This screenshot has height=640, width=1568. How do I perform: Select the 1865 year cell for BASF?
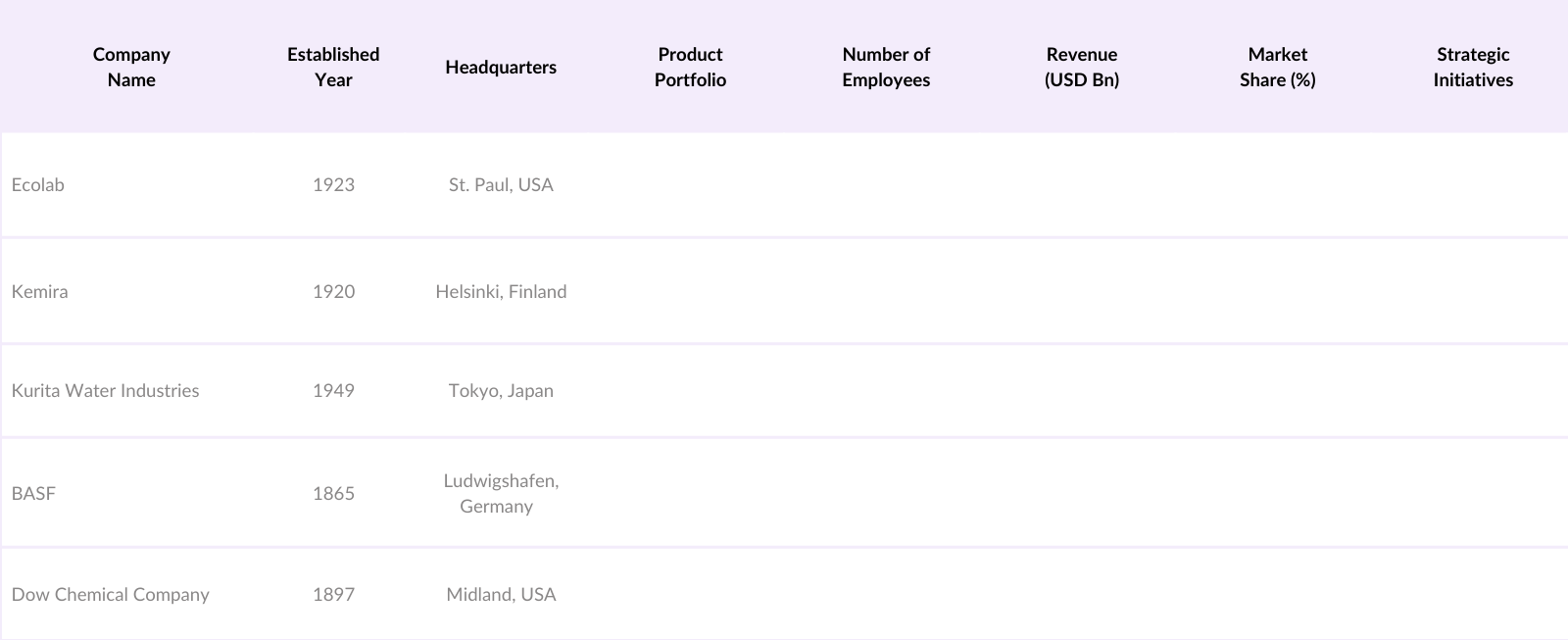point(333,493)
